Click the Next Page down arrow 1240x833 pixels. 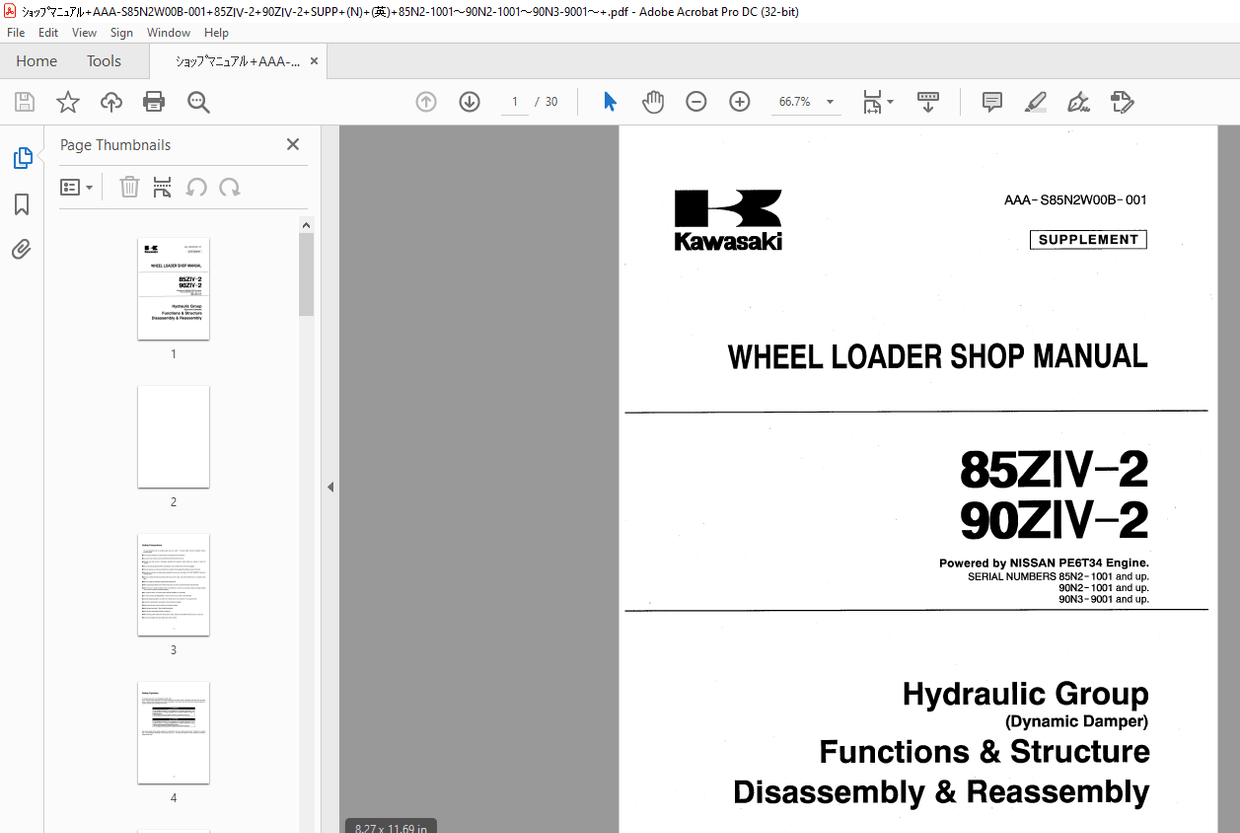(469, 101)
